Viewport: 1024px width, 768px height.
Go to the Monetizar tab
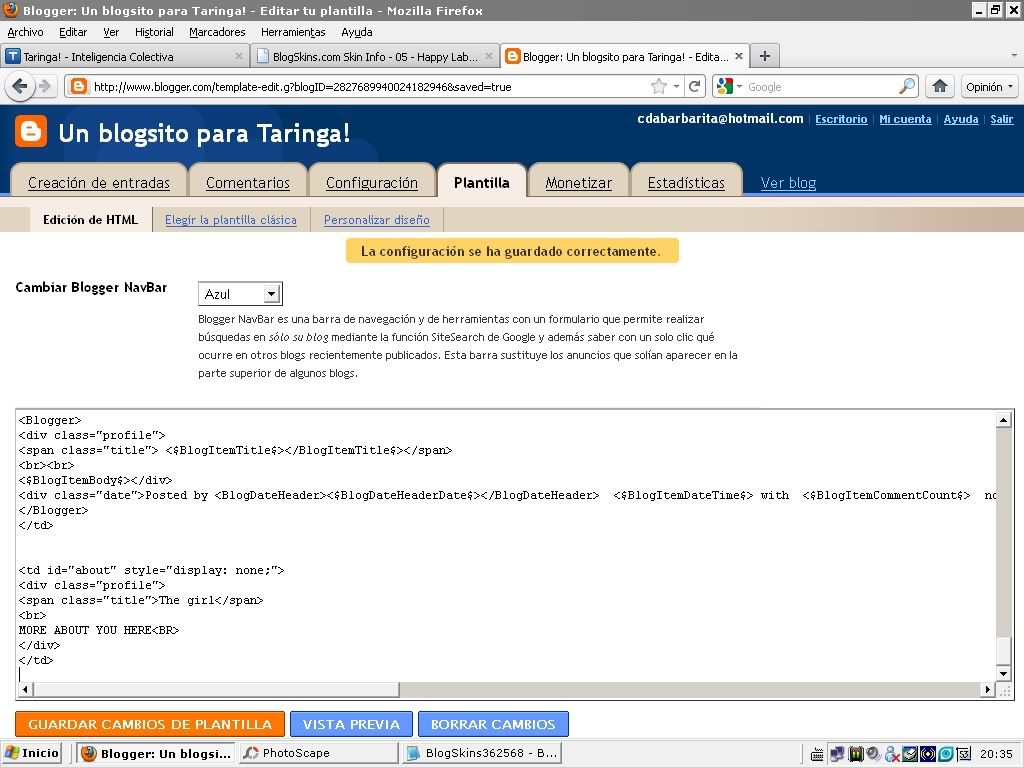click(x=579, y=182)
